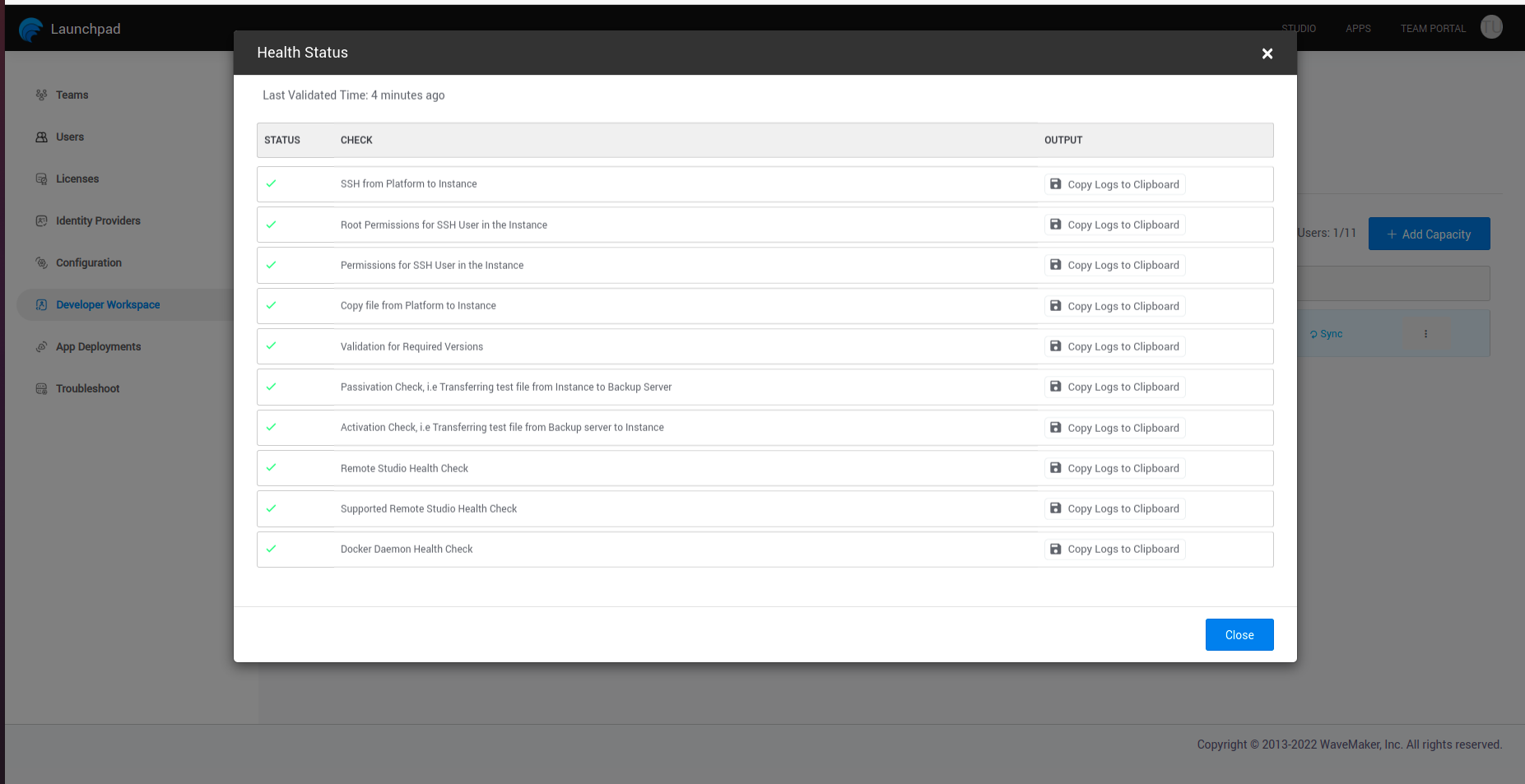1525x784 pixels.
Task: Click the Identity Providers sidebar icon
Action: pos(41,220)
